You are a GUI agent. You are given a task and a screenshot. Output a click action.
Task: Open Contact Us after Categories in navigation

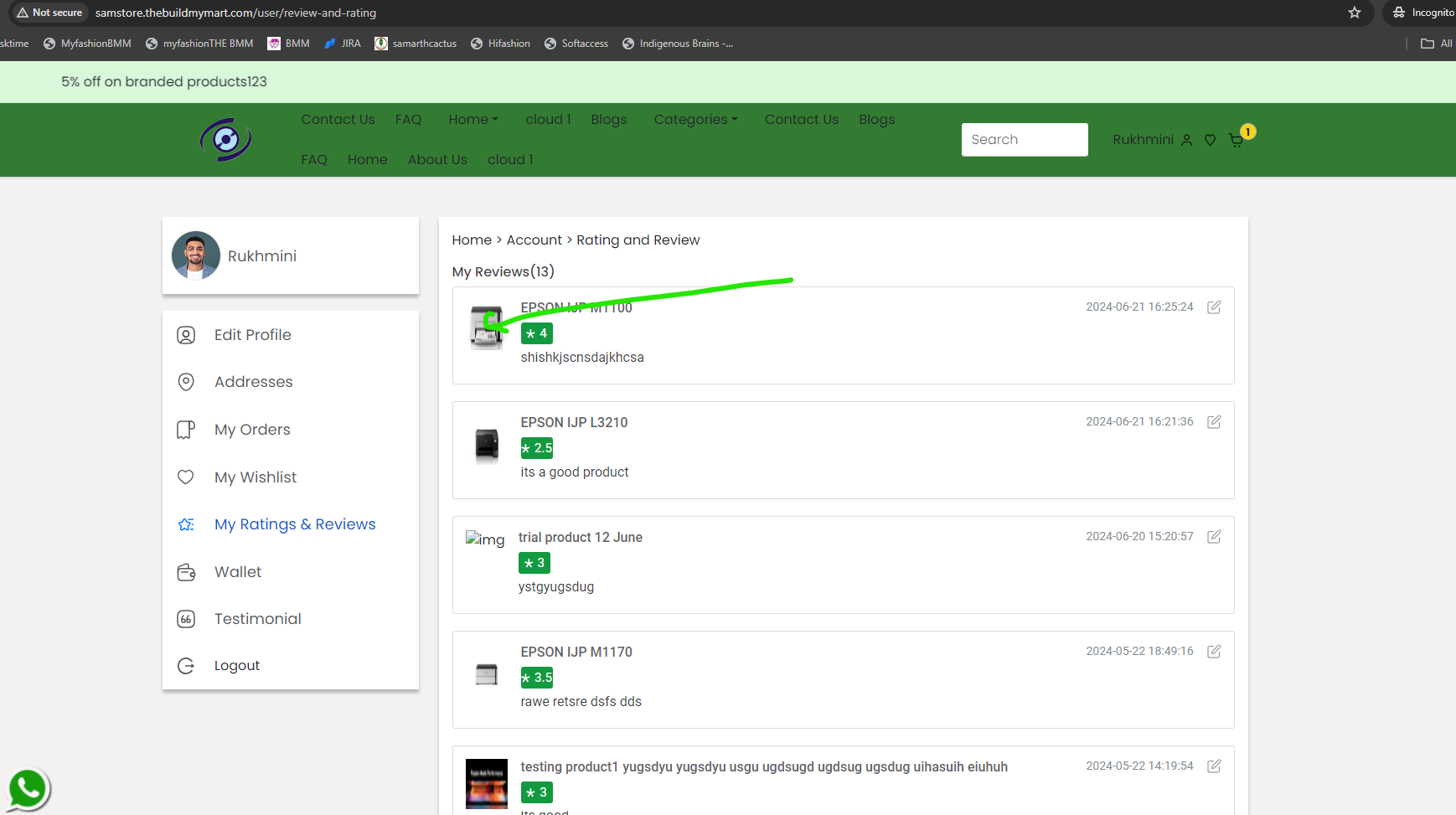click(802, 120)
